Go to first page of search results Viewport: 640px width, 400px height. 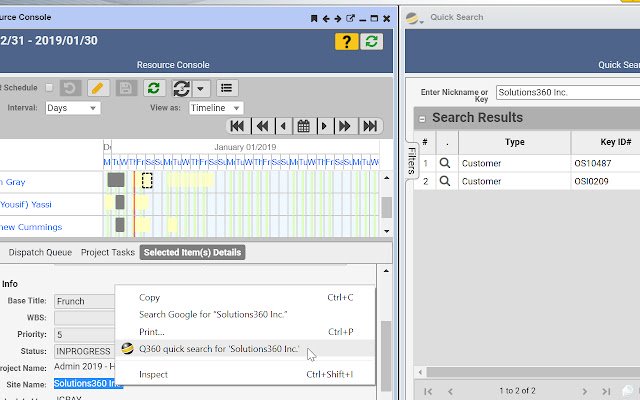pos(428,391)
